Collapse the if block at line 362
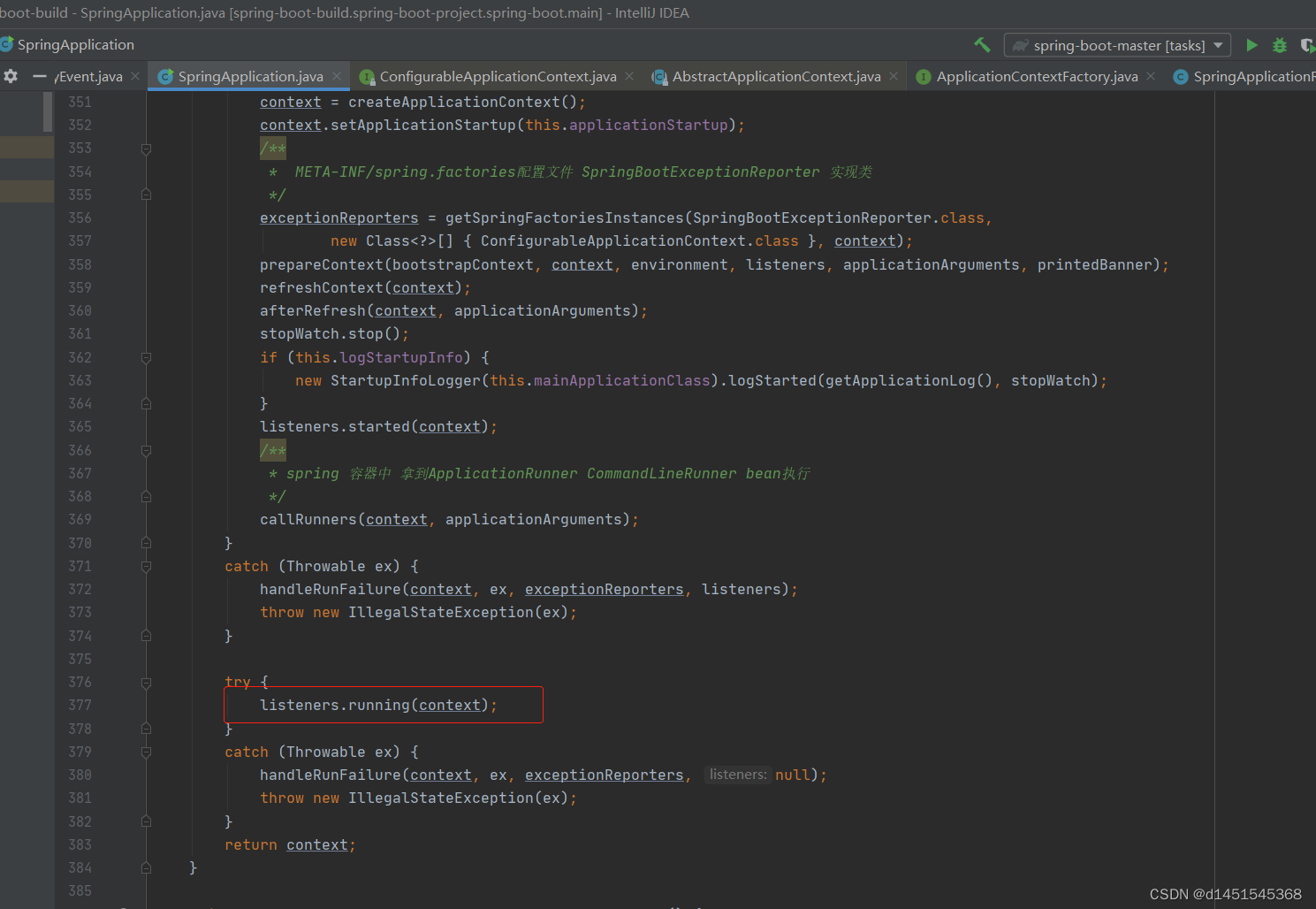Screen dimensions: 1316x909 point(147,357)
